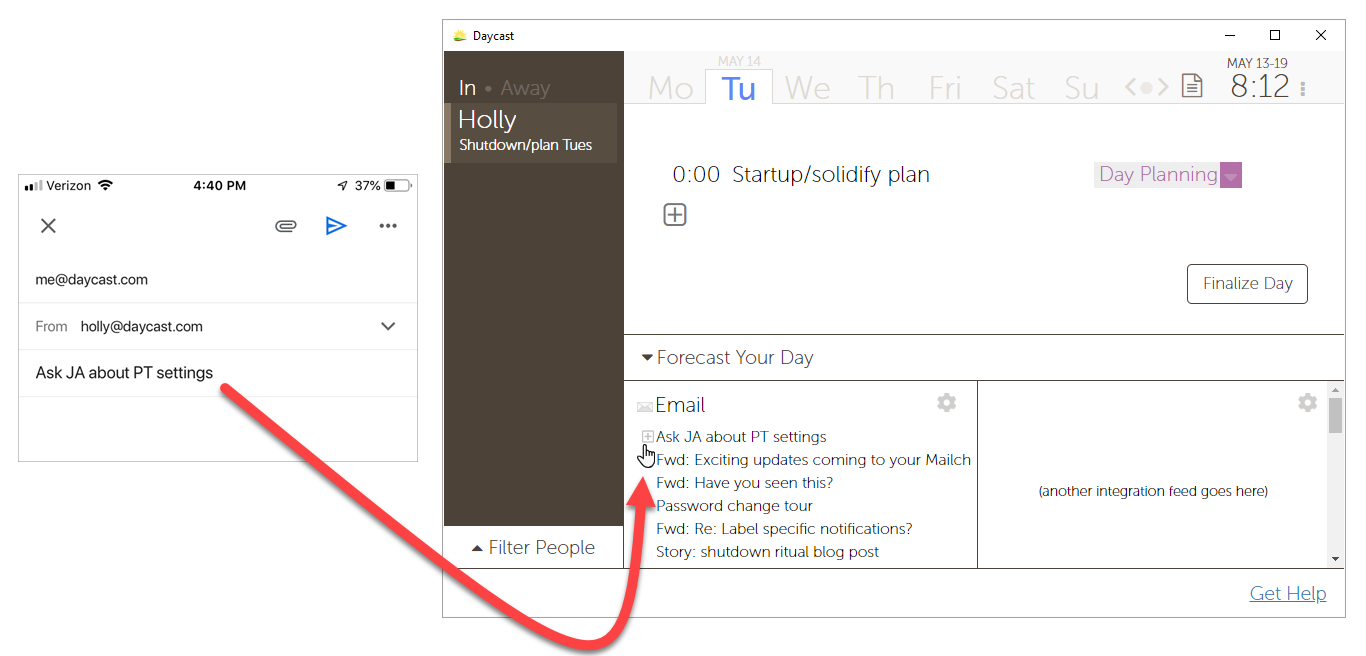Viewport: 1366px width, 656px height.
Task: Open the Mo day tab
Action: pos(670,88)
